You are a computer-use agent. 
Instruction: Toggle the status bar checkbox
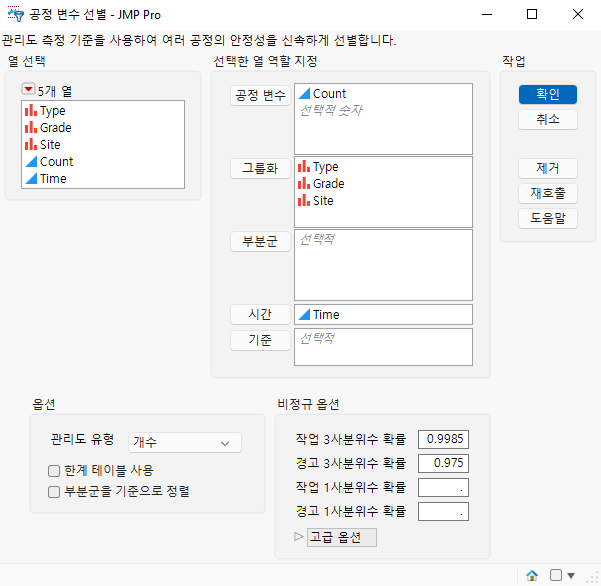point(555,575)
